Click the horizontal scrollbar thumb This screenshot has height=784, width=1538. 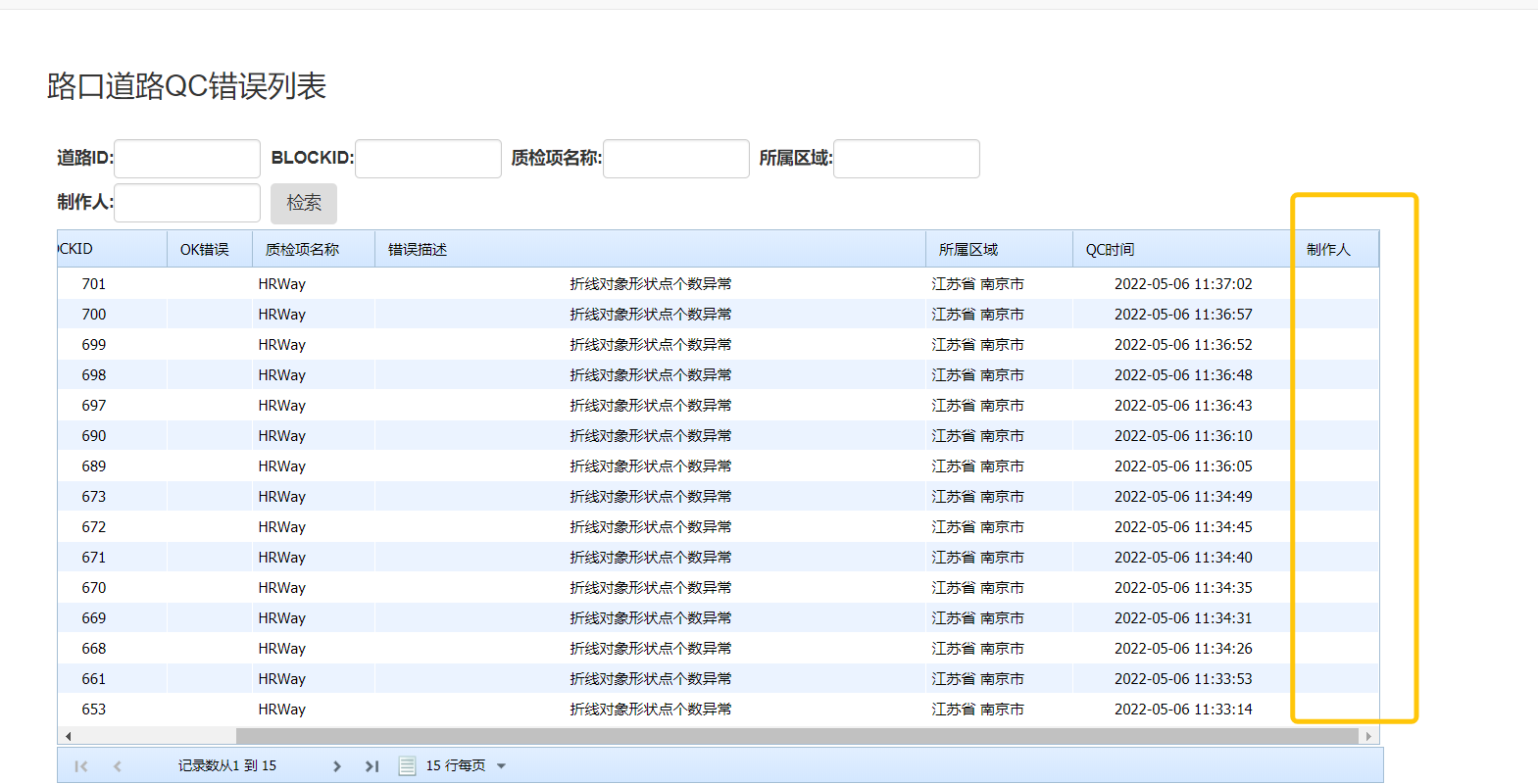797,736
